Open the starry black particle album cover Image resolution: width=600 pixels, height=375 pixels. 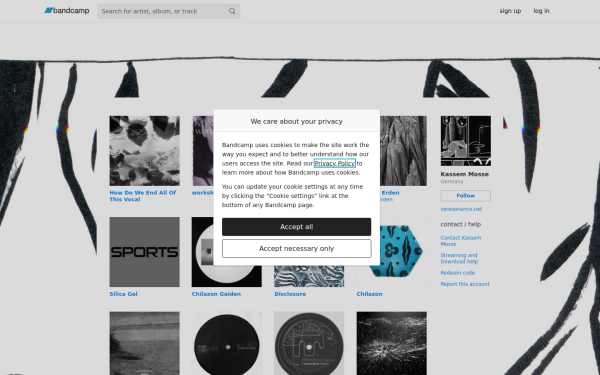[x=391, y=343]
